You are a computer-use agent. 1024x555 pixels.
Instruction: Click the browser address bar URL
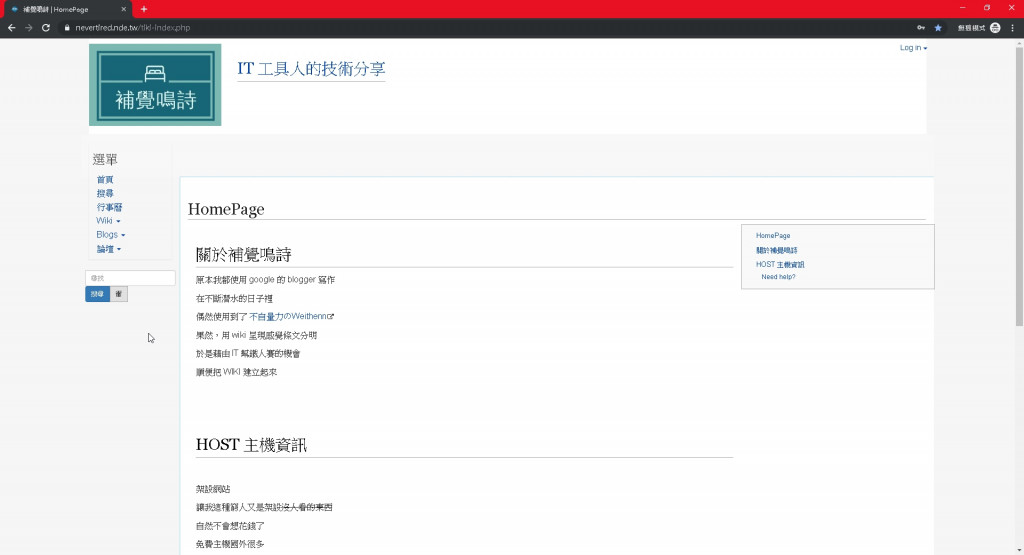tap(133, 27)
